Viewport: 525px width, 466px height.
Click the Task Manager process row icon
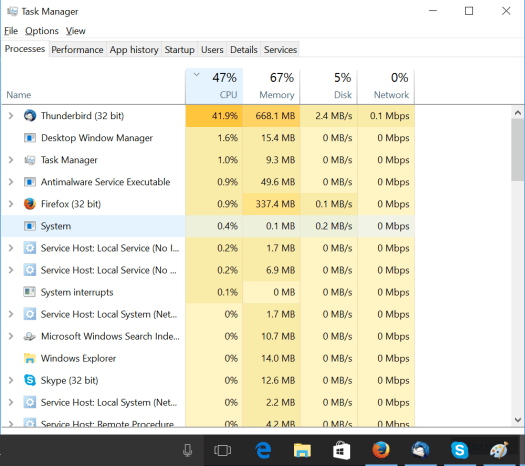(x=30, y=160)
